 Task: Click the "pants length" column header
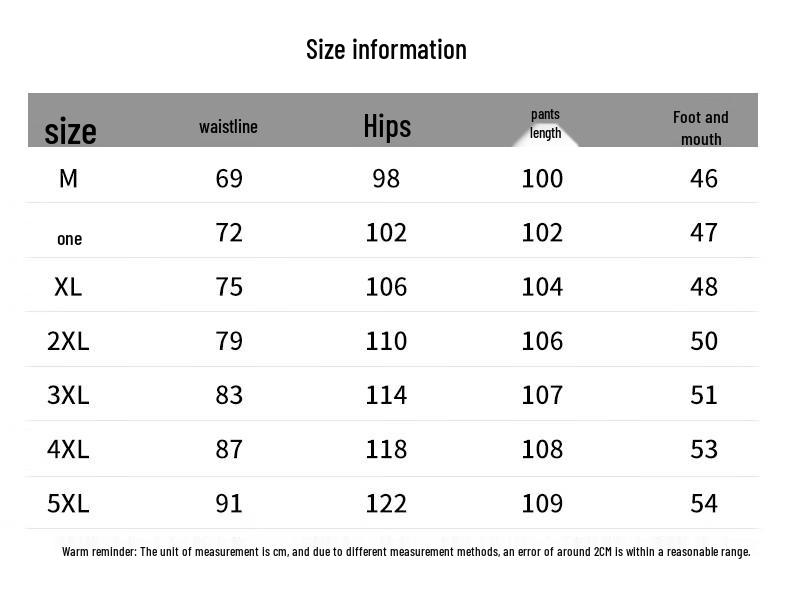tap(545, 124)
